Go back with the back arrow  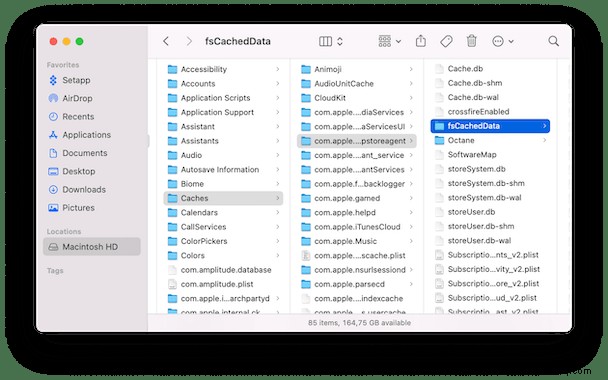click(x=166, y=41)
